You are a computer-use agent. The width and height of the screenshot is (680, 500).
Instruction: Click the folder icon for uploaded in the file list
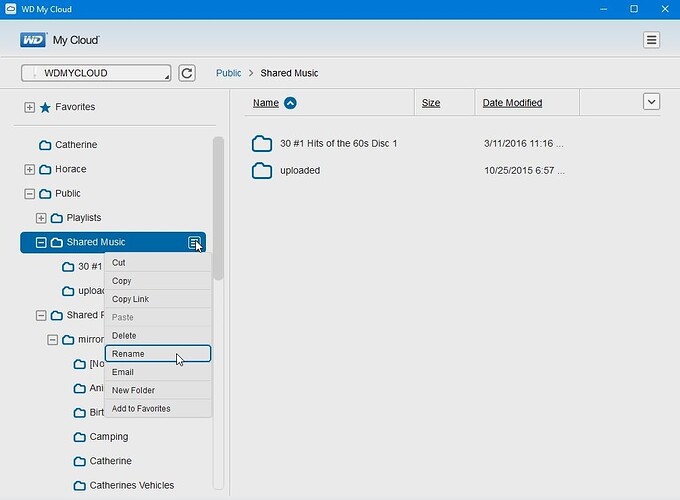point(262,170)
